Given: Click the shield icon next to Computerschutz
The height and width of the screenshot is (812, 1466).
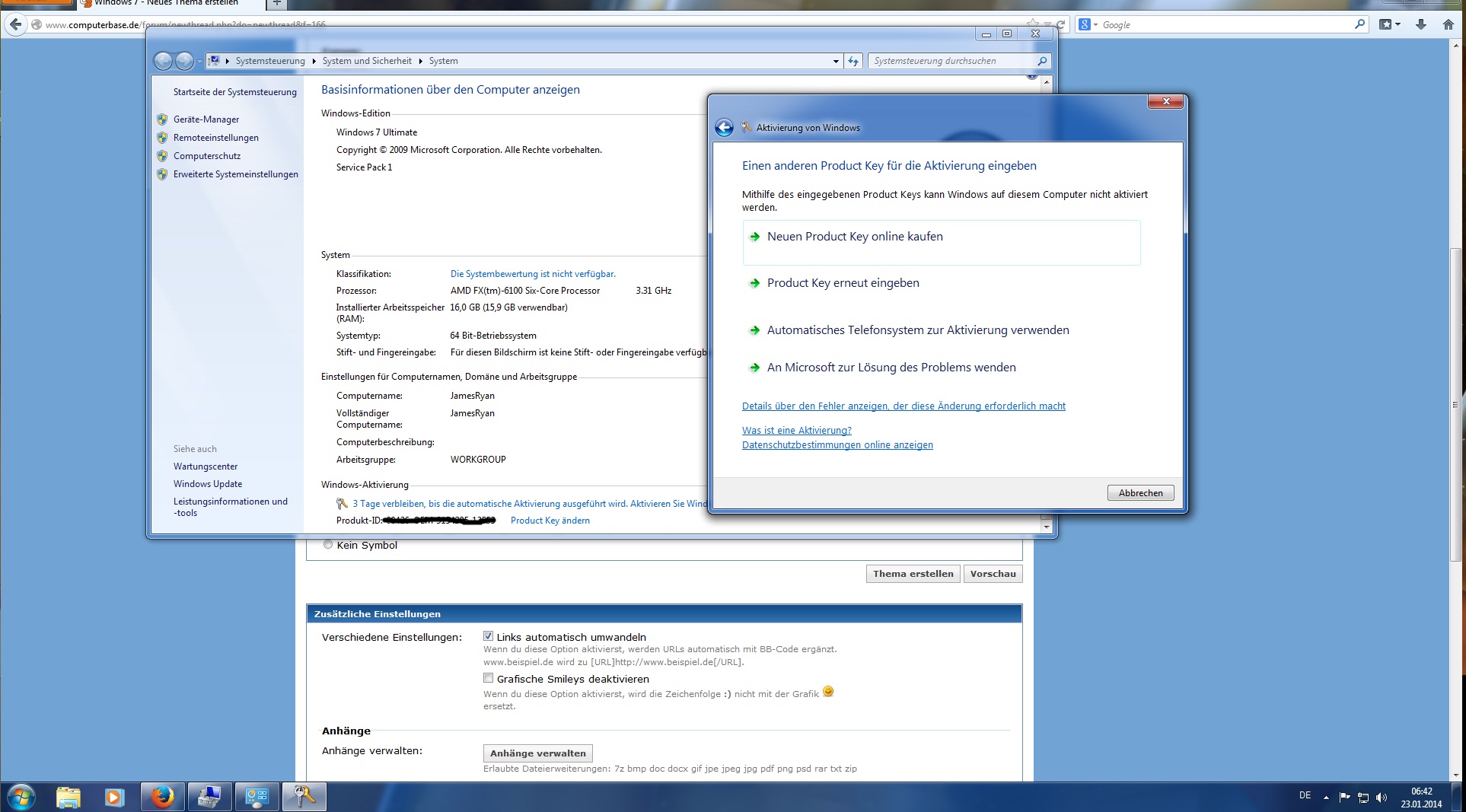Looking at the screenshot, I should [162, 156].
